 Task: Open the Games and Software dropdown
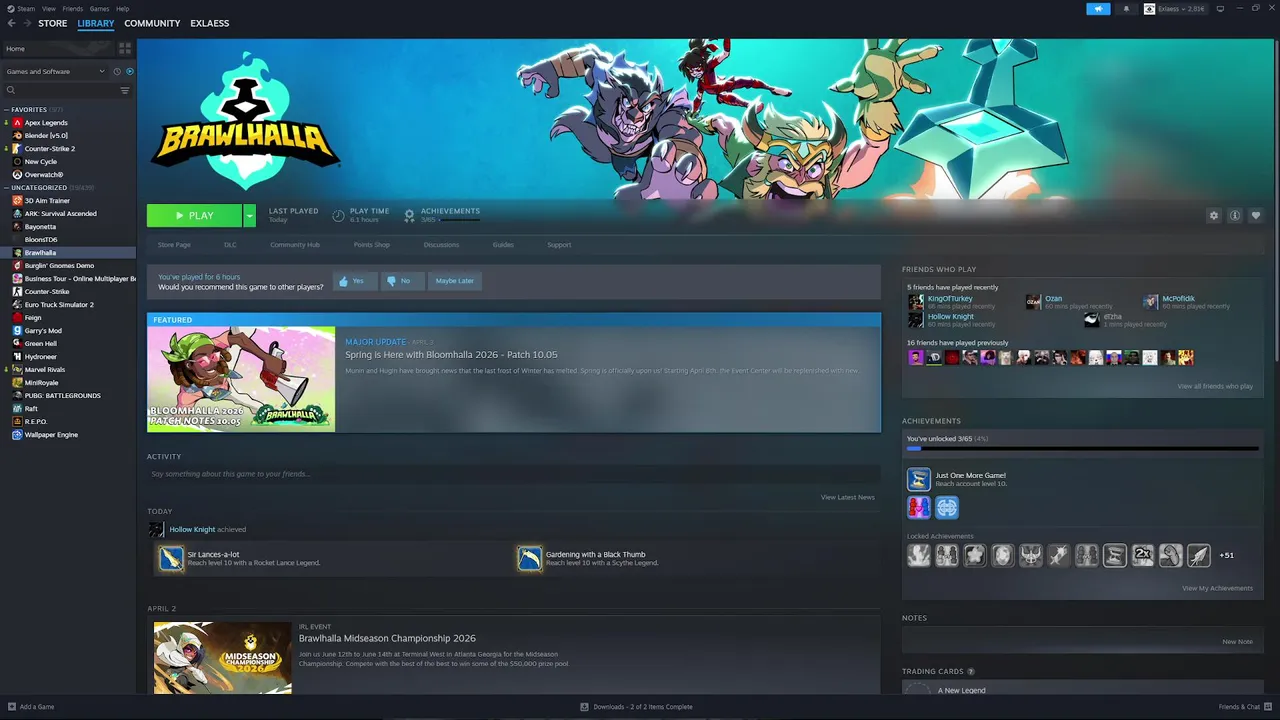[x=55, y=71]
